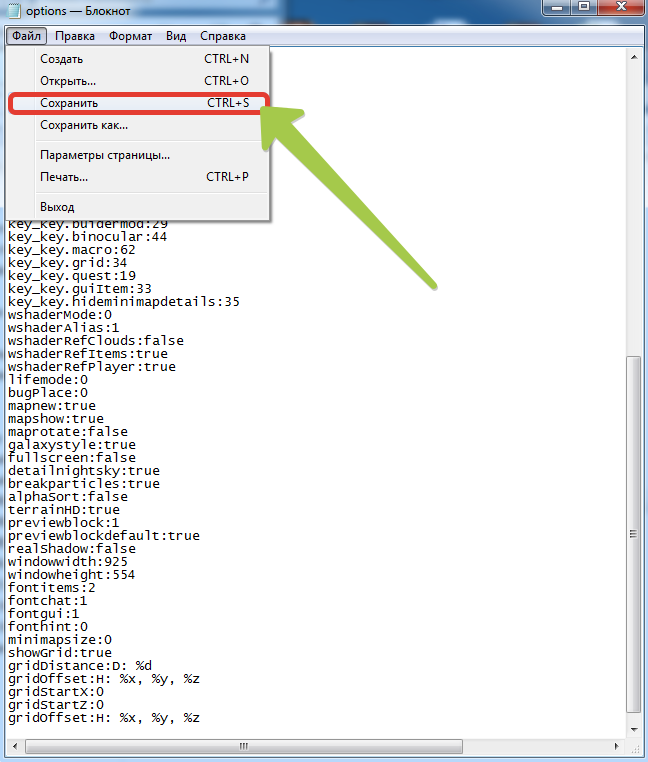Click the horizontal scrollbar left arrow
Image resolution: width=648 pixels, height=762 pixels.
[x=14, y=746]
